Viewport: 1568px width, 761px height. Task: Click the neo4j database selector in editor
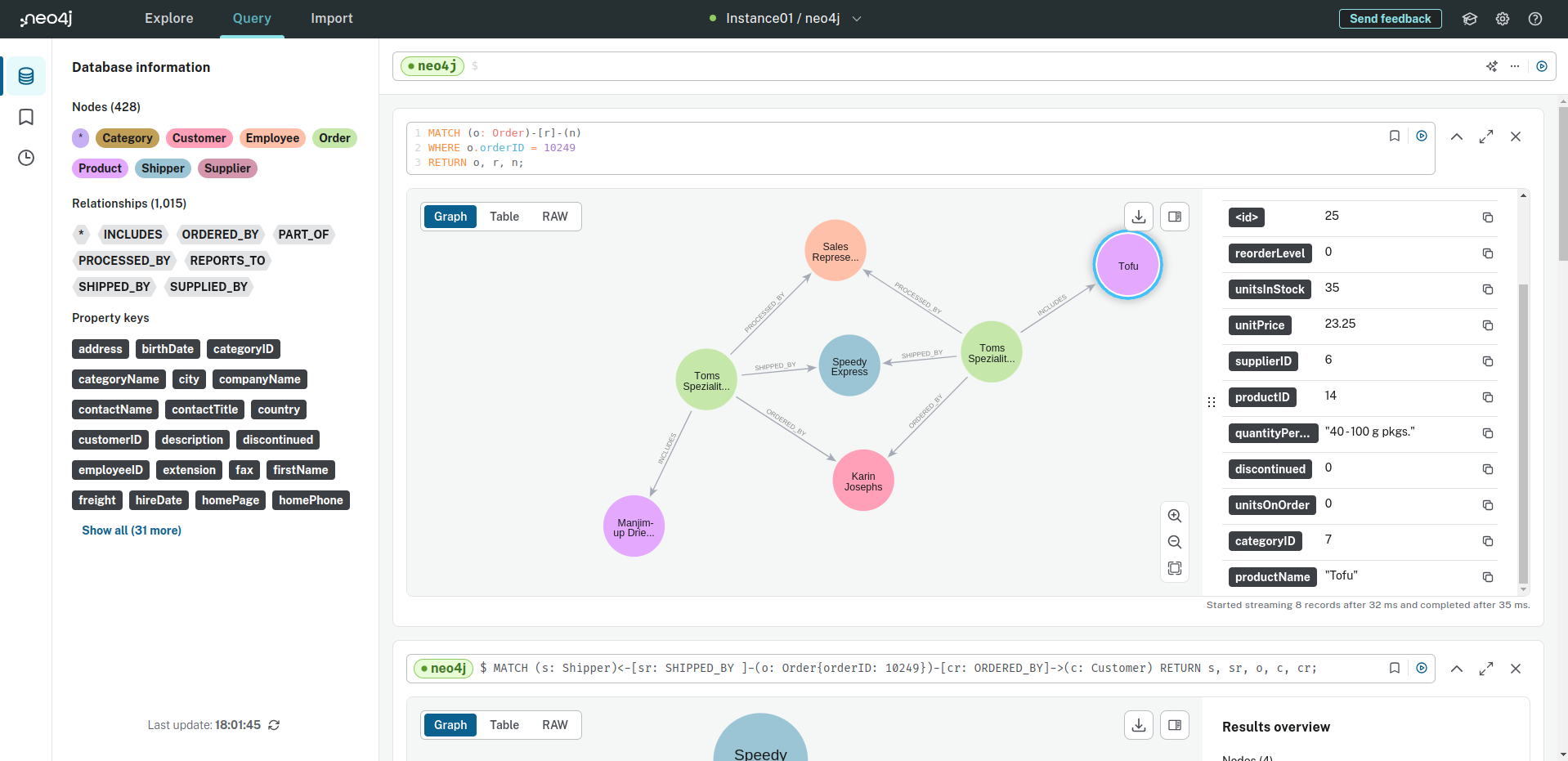(432, 66)
